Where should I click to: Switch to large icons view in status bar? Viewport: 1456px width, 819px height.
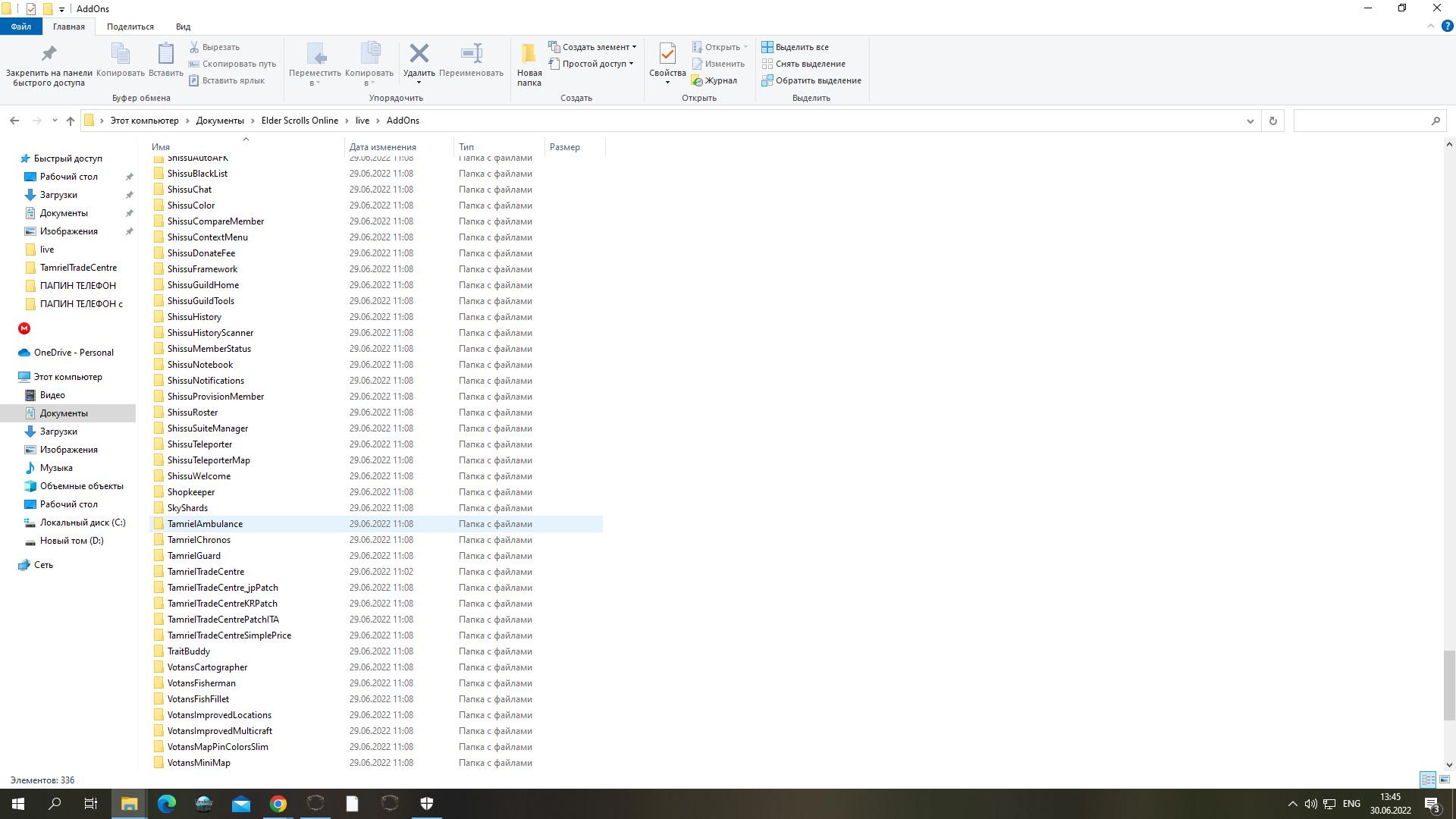point(1445,780)
